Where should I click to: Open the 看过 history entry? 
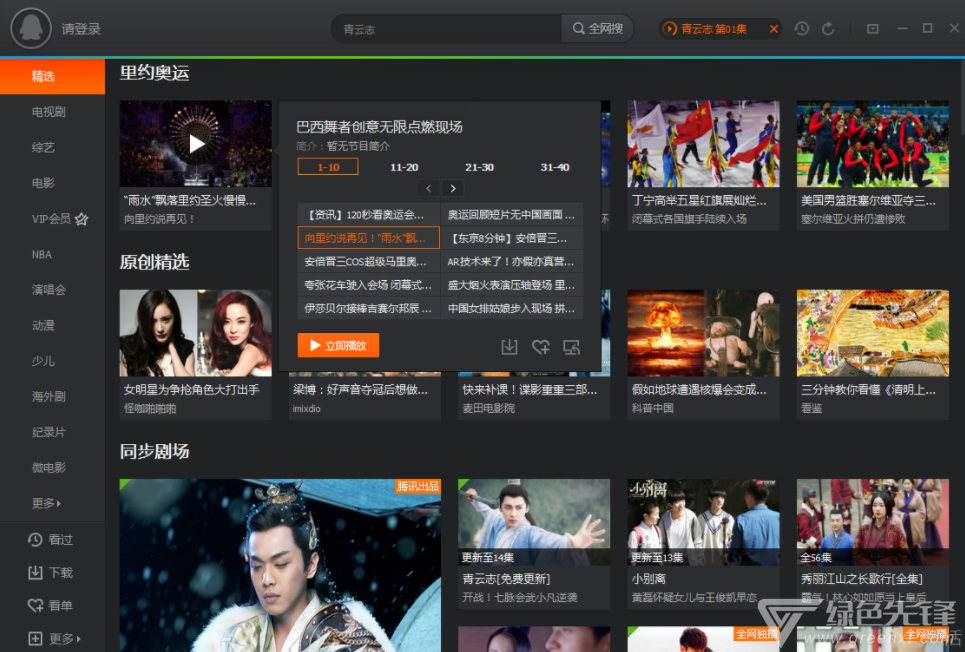[50, 540]
